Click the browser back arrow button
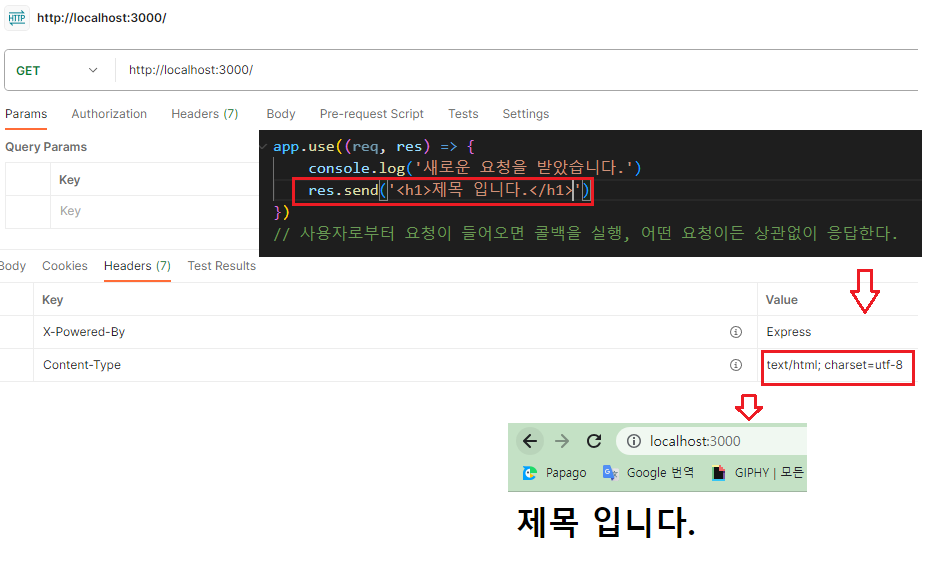Viewport: 952px width, 561px height. pyautogui.click(x=530, y=441)
